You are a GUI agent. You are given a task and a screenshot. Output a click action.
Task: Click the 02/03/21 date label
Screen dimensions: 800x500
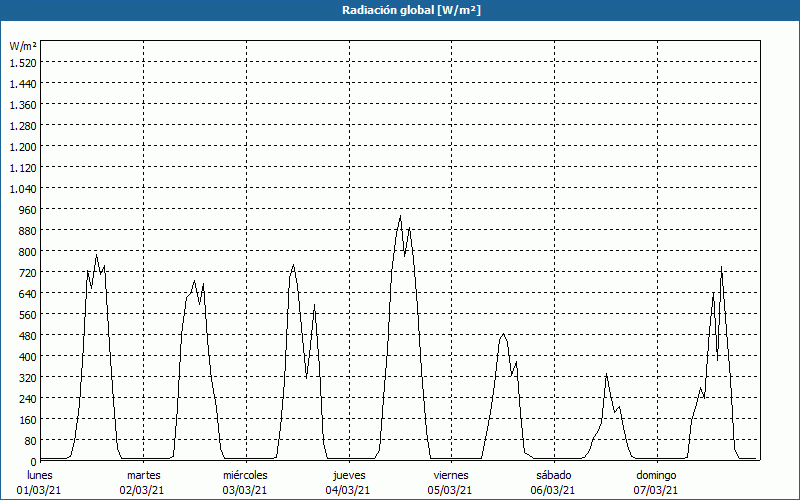142,490
